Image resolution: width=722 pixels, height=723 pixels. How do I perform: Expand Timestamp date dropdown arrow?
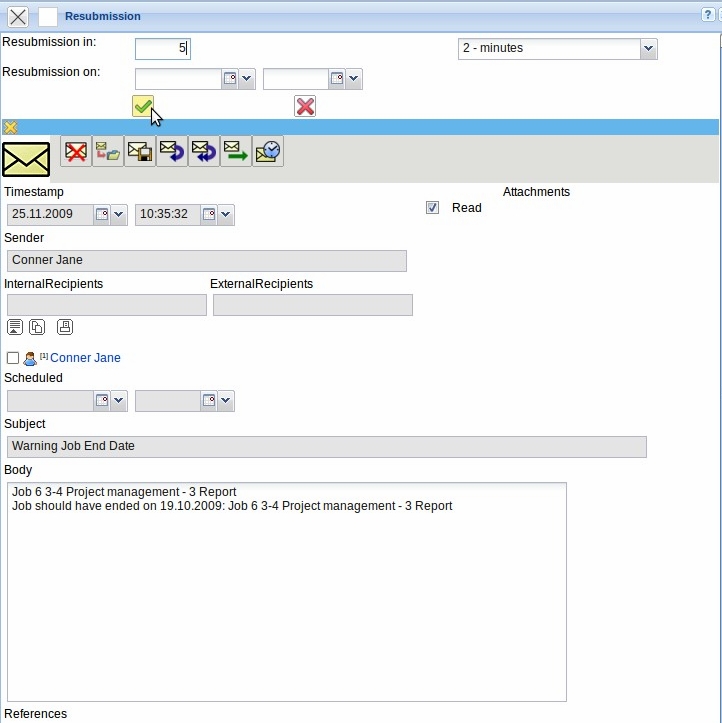pos(118,214)
